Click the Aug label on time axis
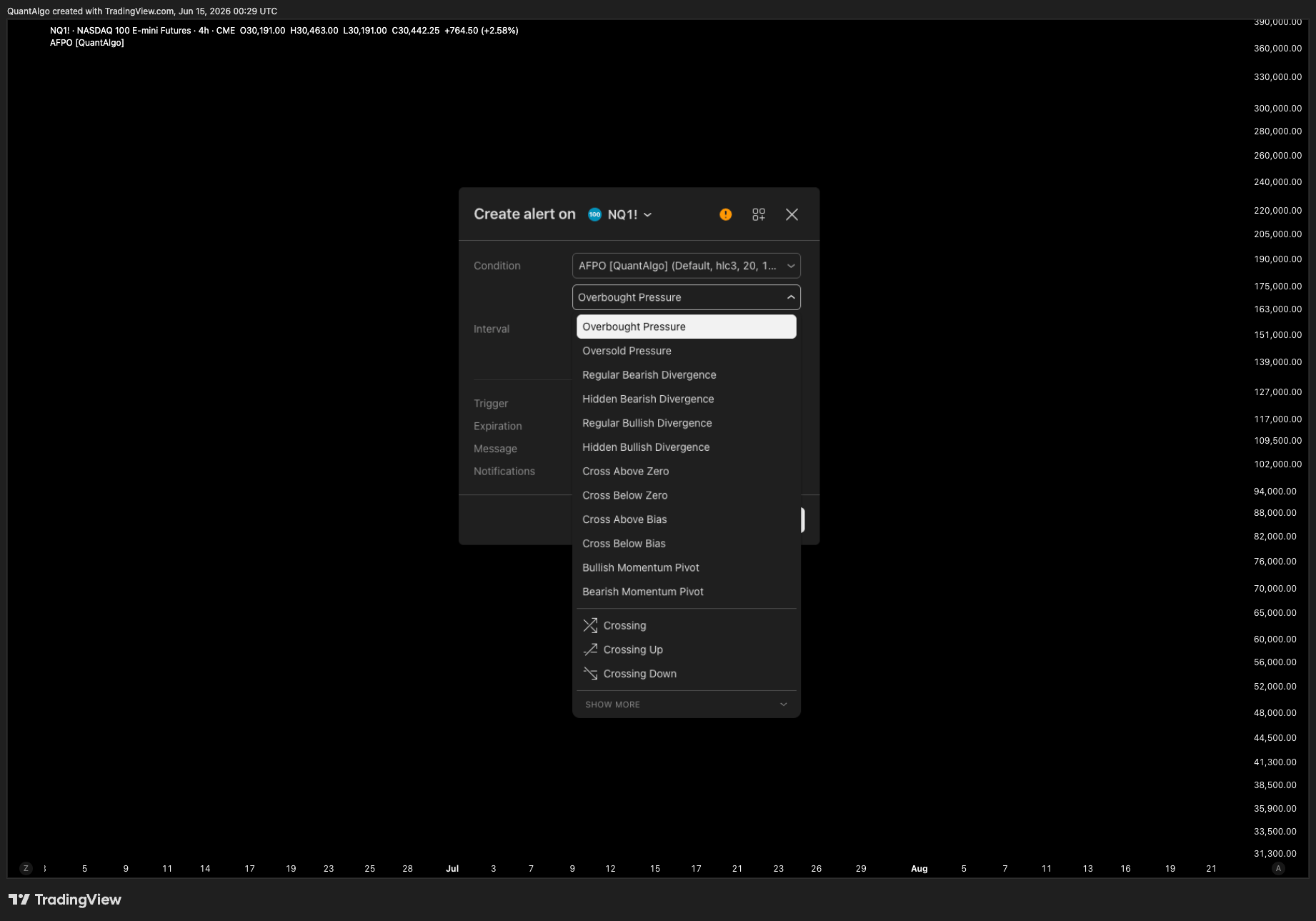Viewport: 1316px width, 921px height. click(919, 869)
